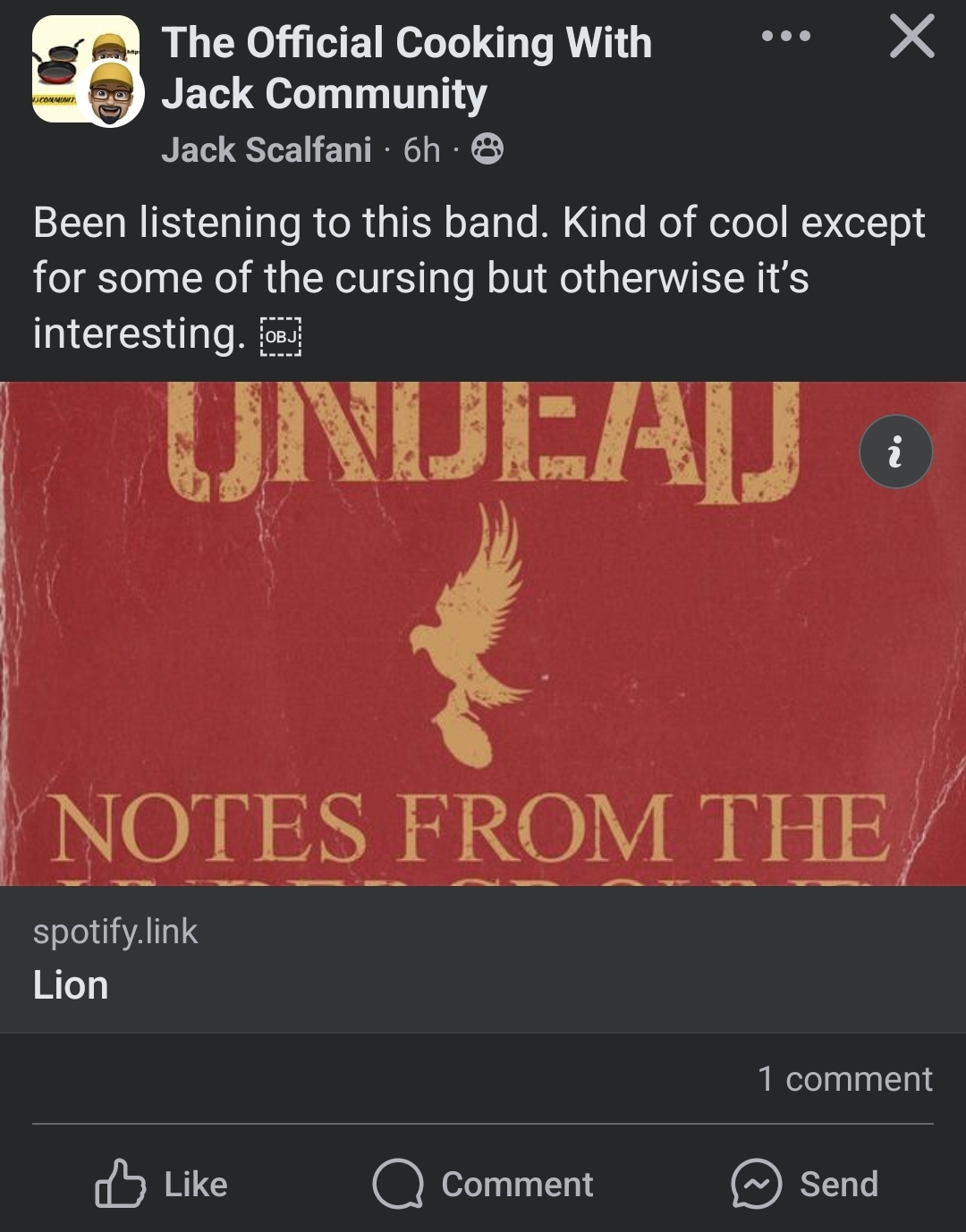This screenshot has height=1232, width=966.
Task: Tap the link info 'i' icon
Action: 895,451
